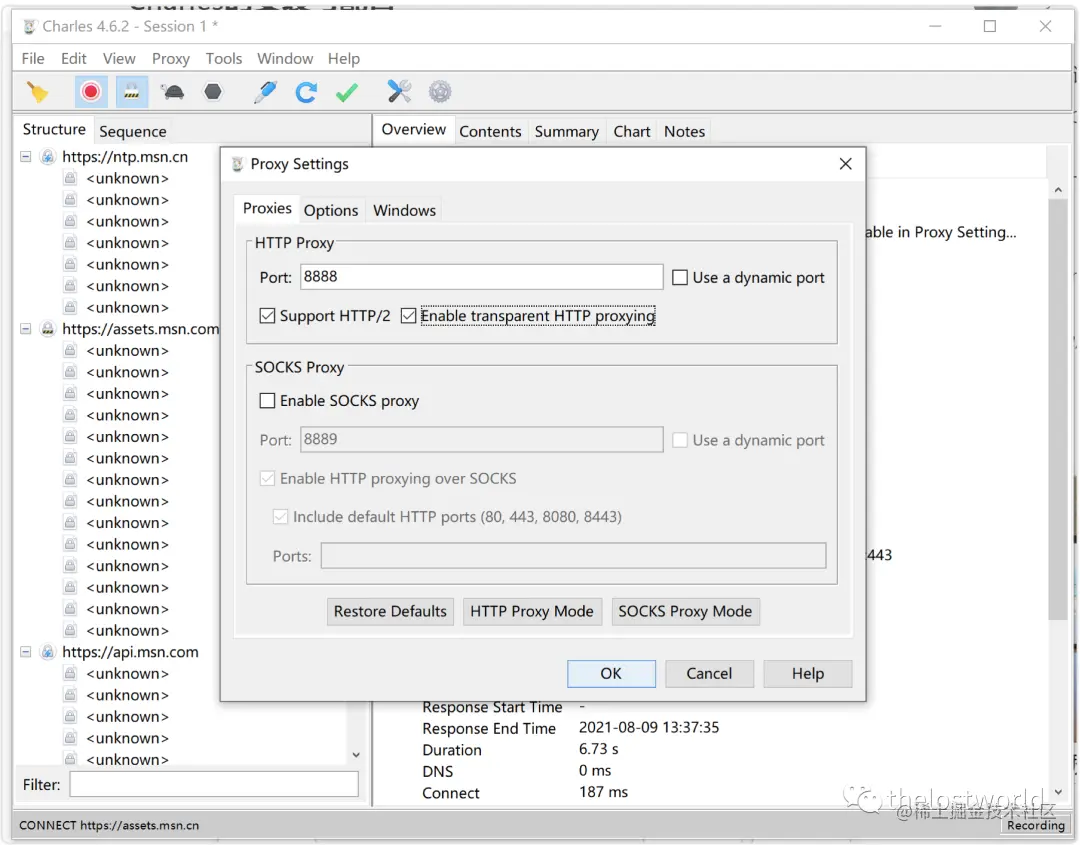Open the Summary tab

(567, 132)
